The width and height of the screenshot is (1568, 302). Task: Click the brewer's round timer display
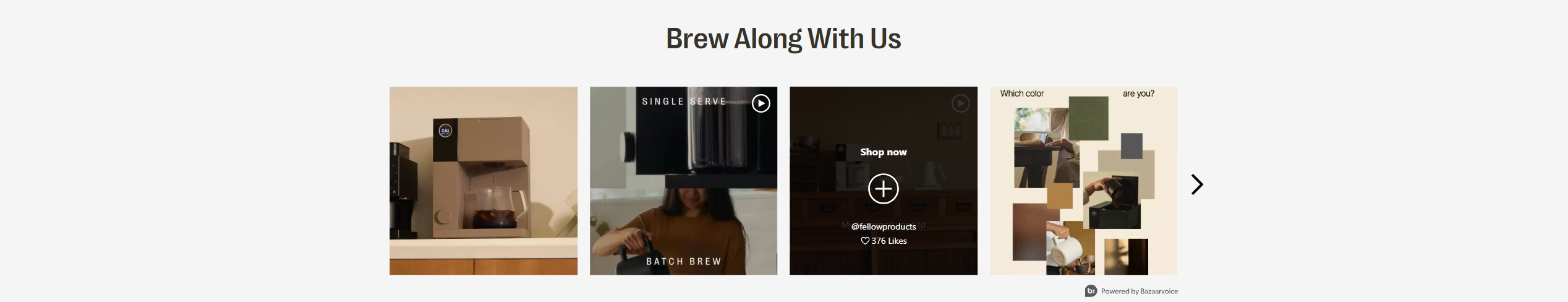(x=445, y=131)
